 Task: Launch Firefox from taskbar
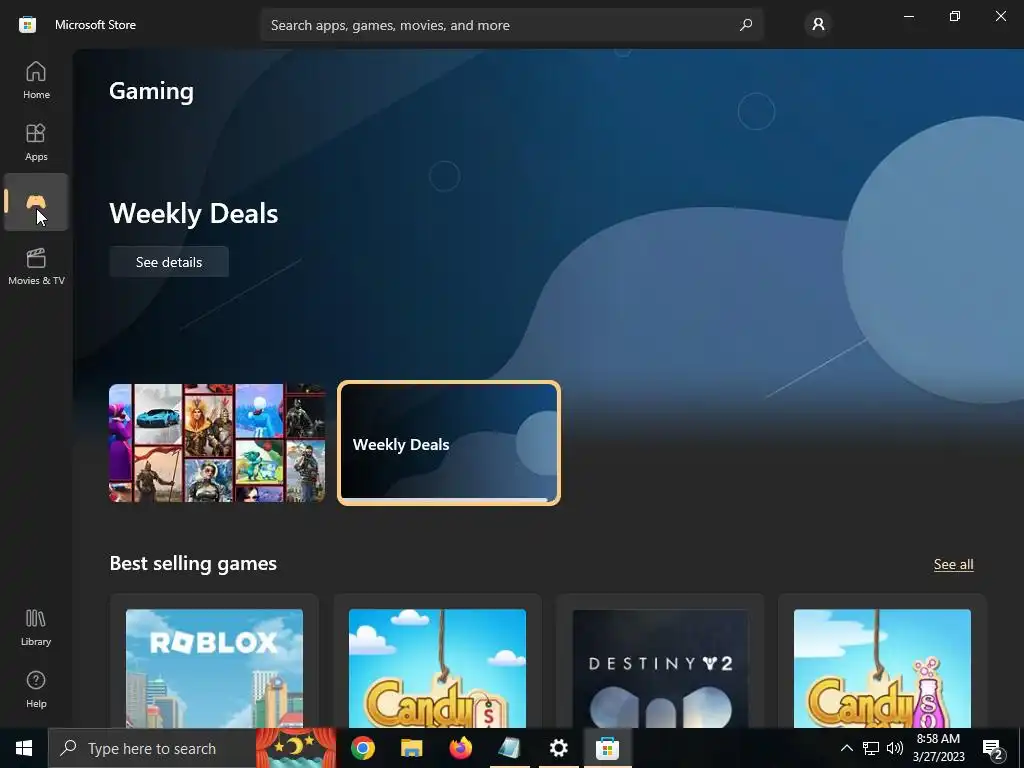pyautogui.click(x=460, y=748)
